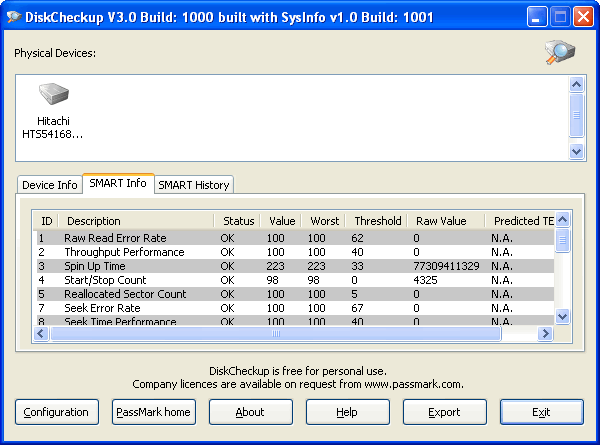Click the magnifier disk logo icon
Viewport: 600px width, 445px height.
coord(560,52)
